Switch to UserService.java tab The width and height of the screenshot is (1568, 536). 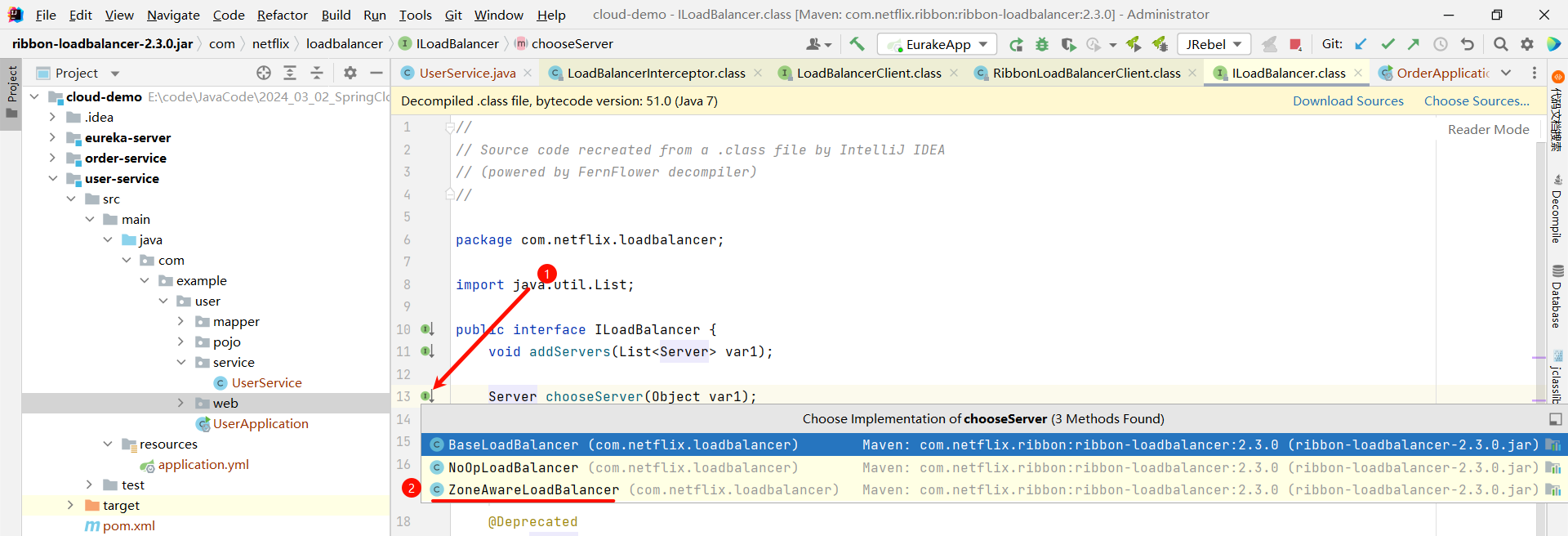click(467, 73)
